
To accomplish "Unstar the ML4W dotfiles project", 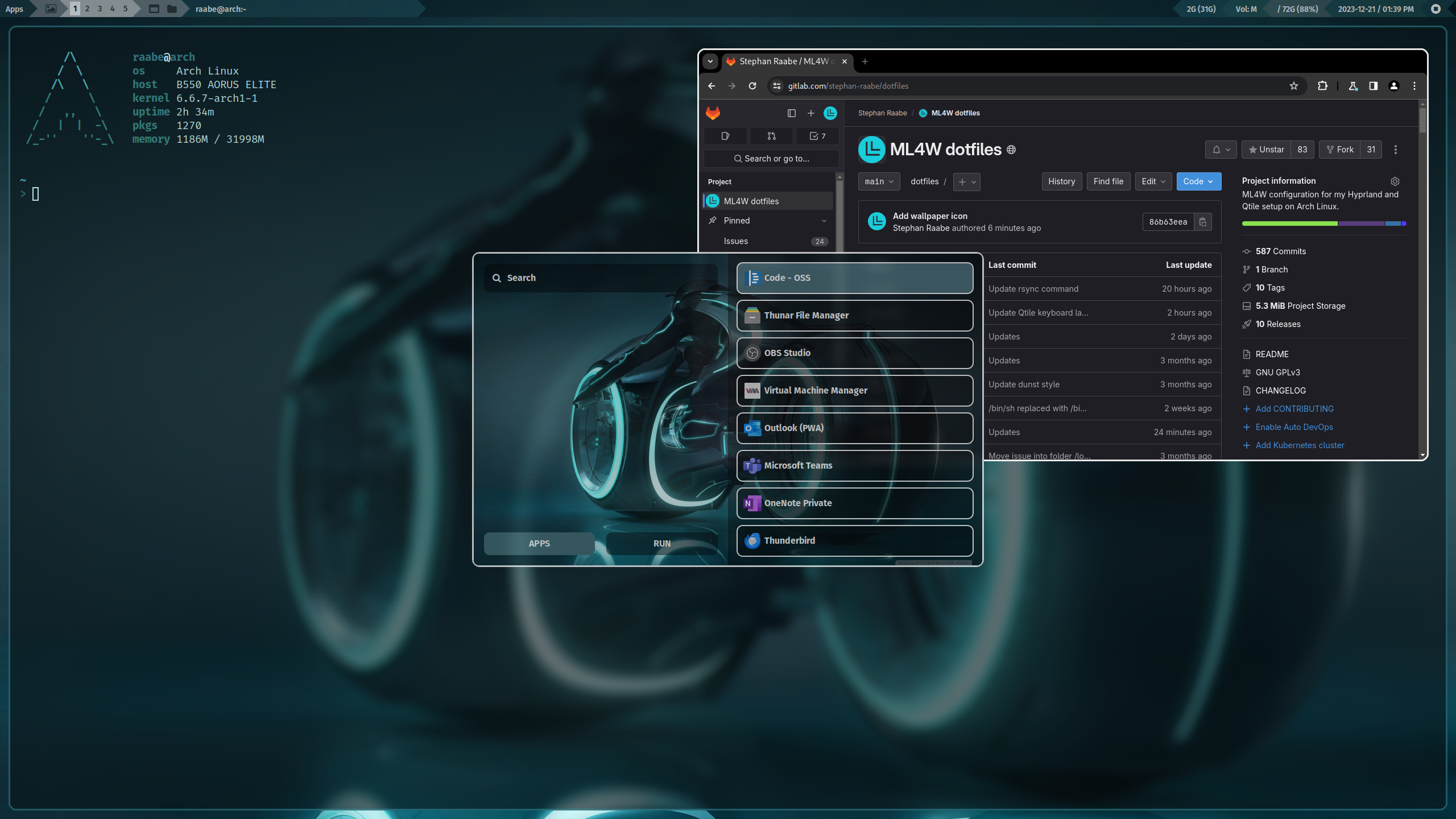I will click(x=1266, y=150).
